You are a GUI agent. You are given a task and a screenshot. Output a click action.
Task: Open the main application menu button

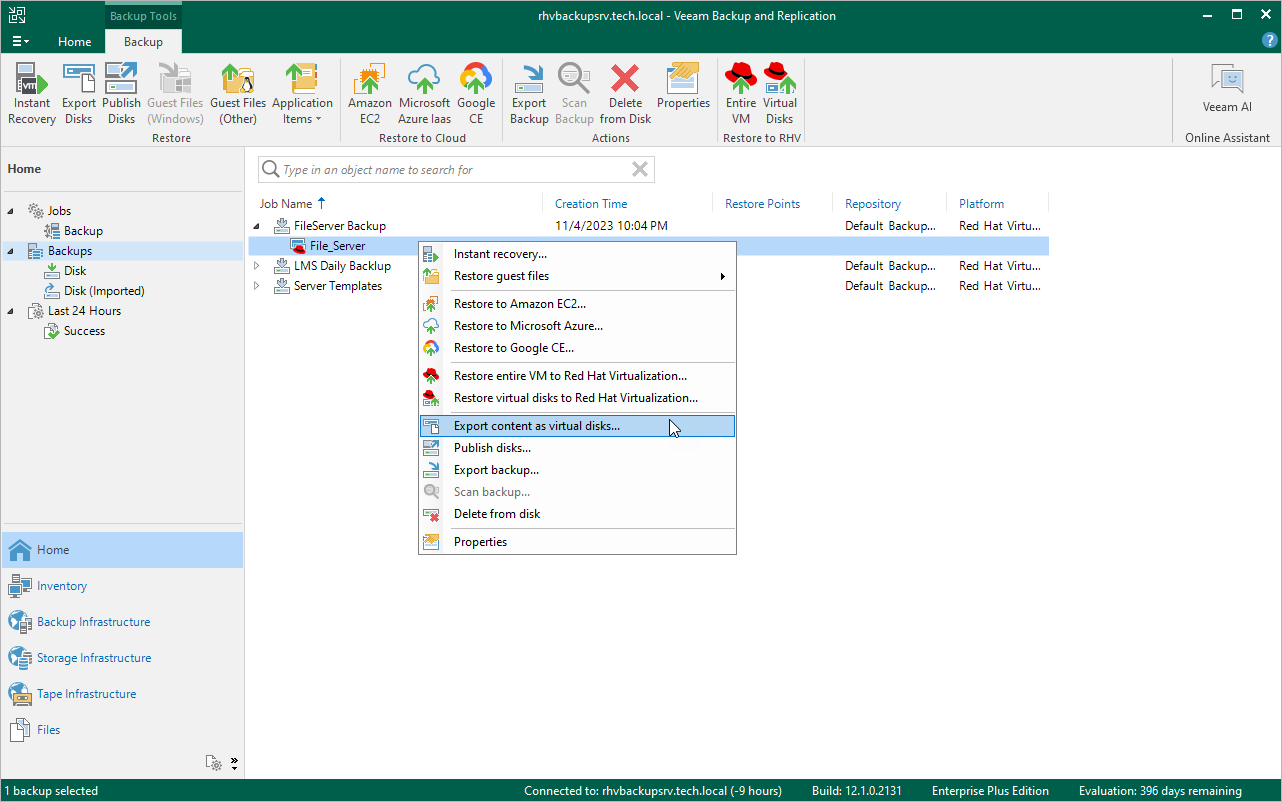[20, 41]
